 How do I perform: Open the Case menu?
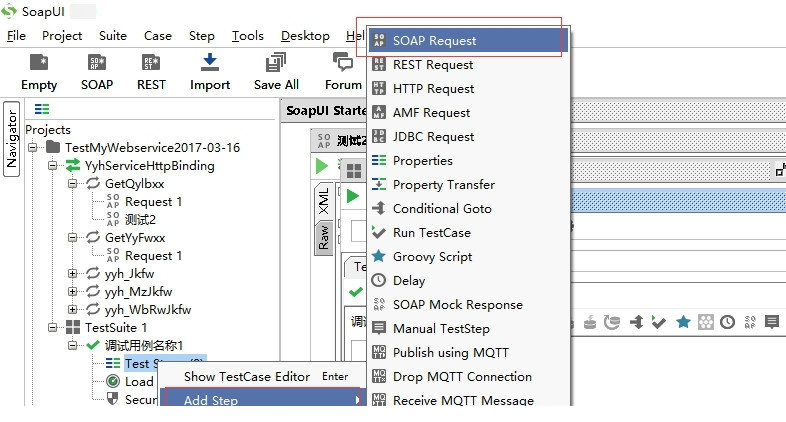[x=158, y=36]
